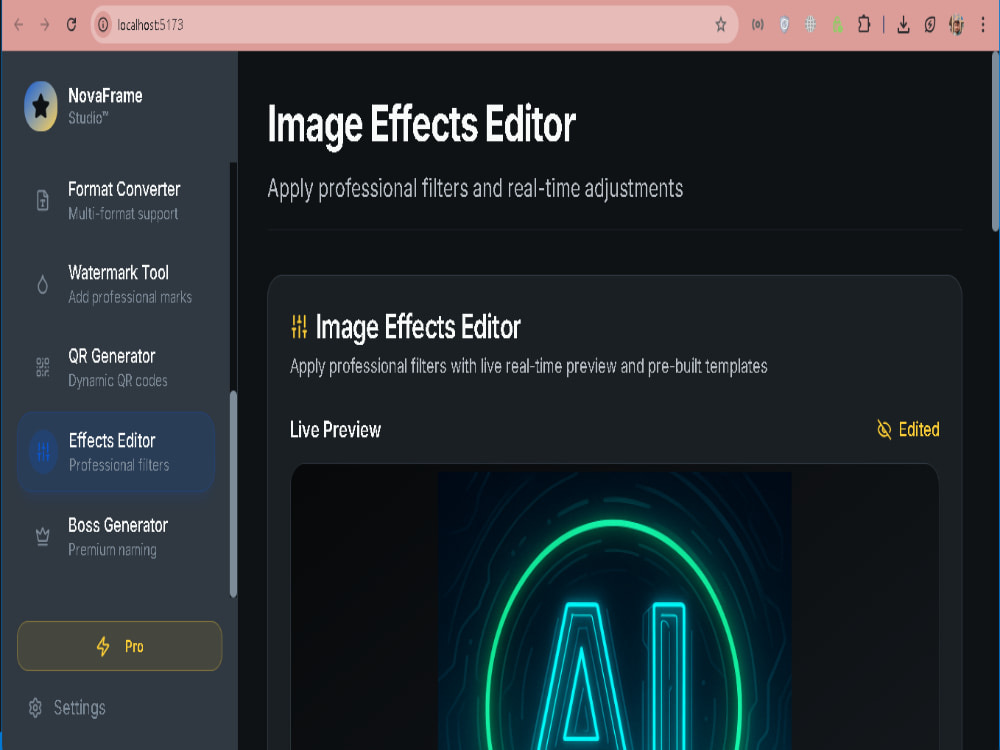The height and width of the screenshot is (750, 1000).
Task: Click the Settings gear icon
Action: point(35,707)
